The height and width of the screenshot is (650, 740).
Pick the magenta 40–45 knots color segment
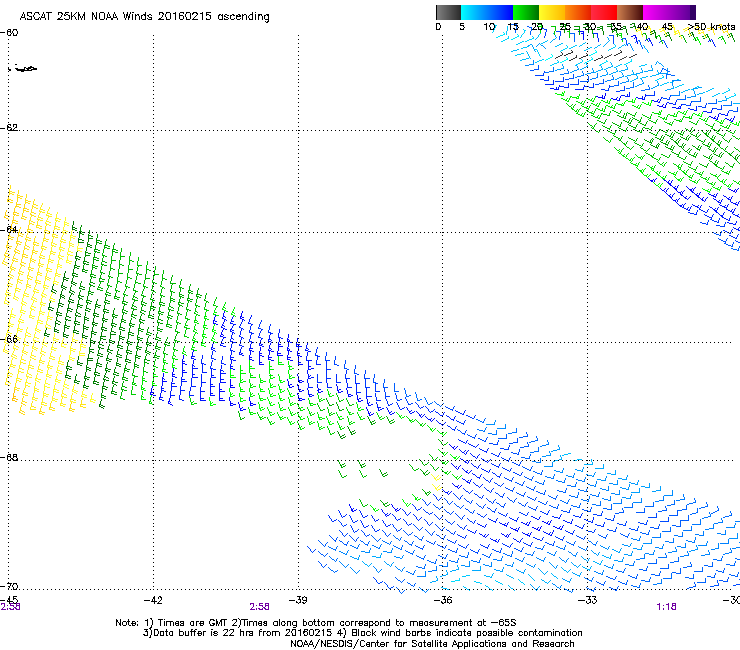coord(656,12)
